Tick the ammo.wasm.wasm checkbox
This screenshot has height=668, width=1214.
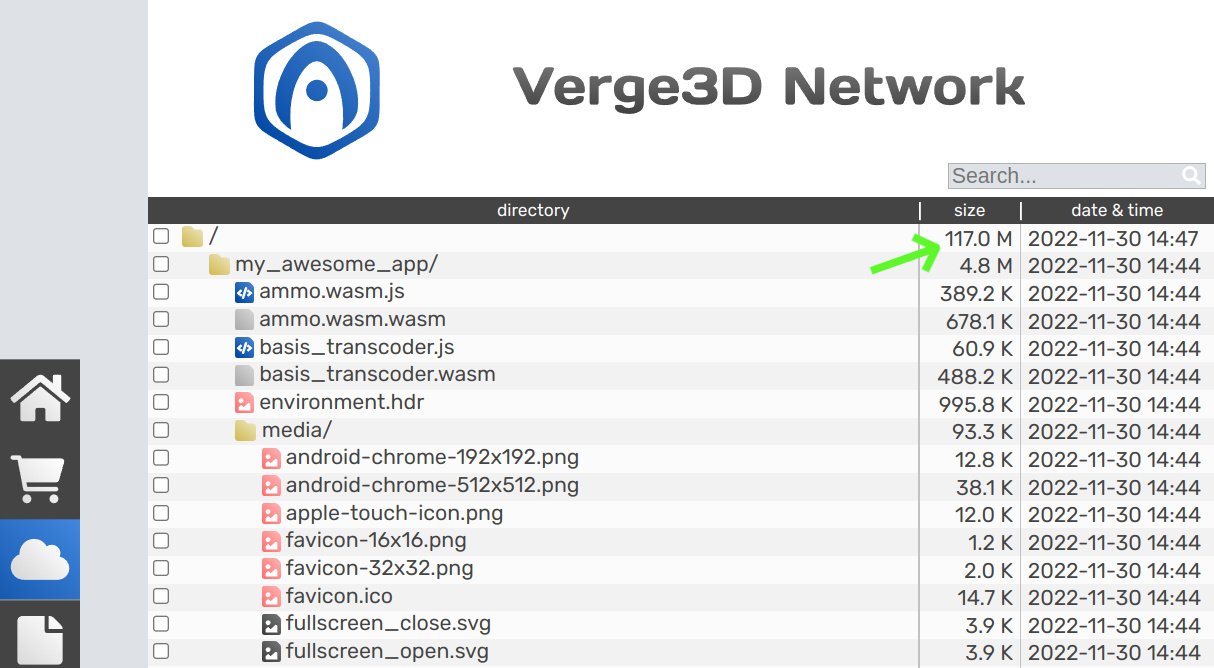pyautogui.click(x=161, y=320)
